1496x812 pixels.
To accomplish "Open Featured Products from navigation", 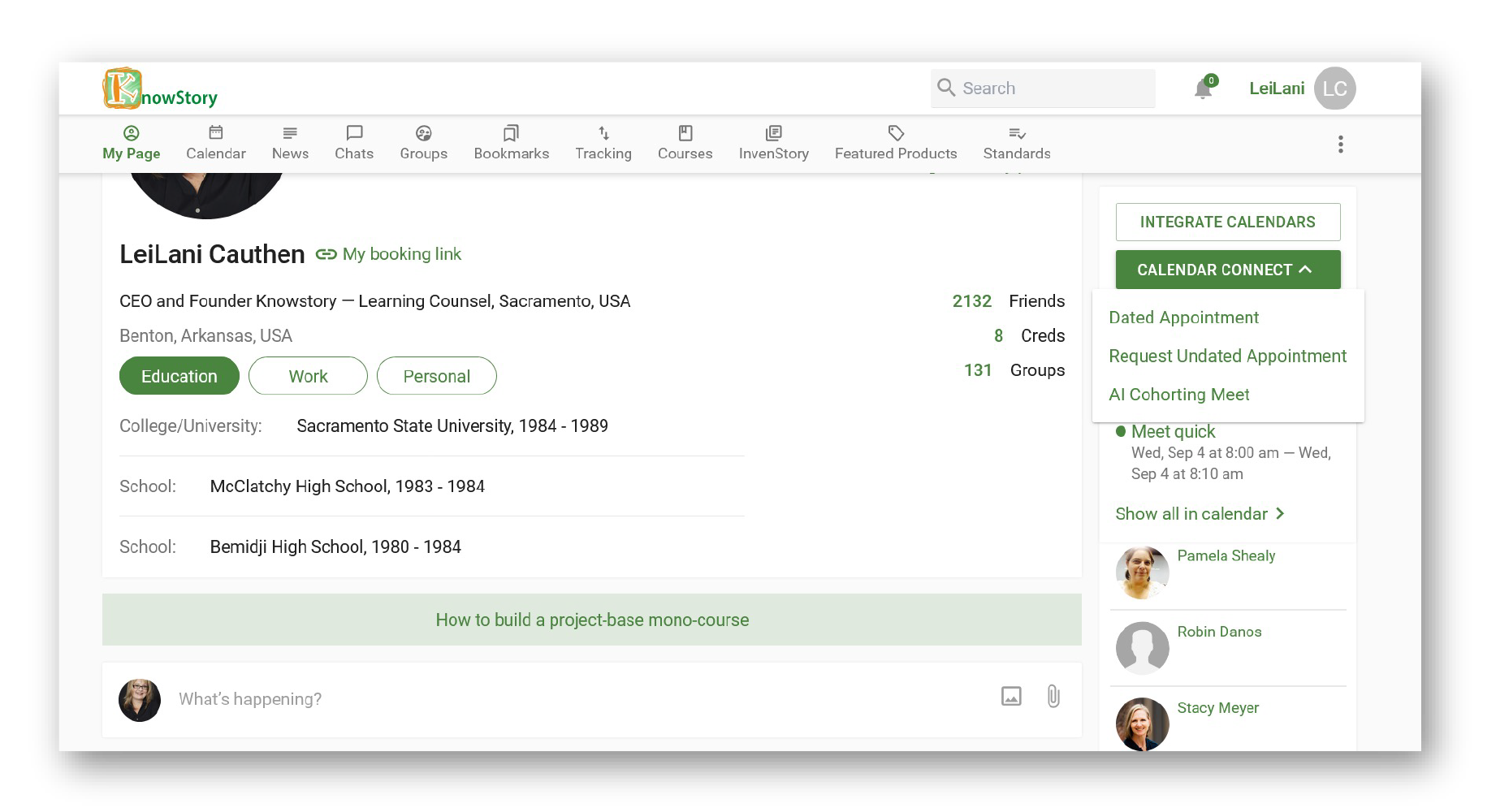I will [895, 144].
